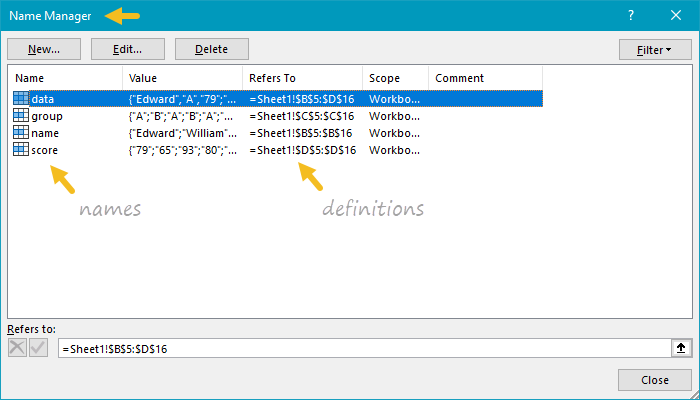700x400 pixels.
Task: Close the Name Manager dialog
Action: (655, 380)
